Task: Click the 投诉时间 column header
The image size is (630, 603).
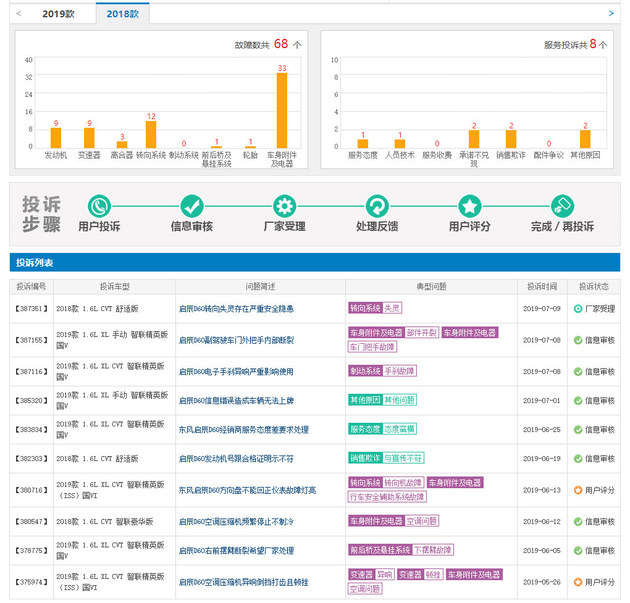Action: click(542, 285)
